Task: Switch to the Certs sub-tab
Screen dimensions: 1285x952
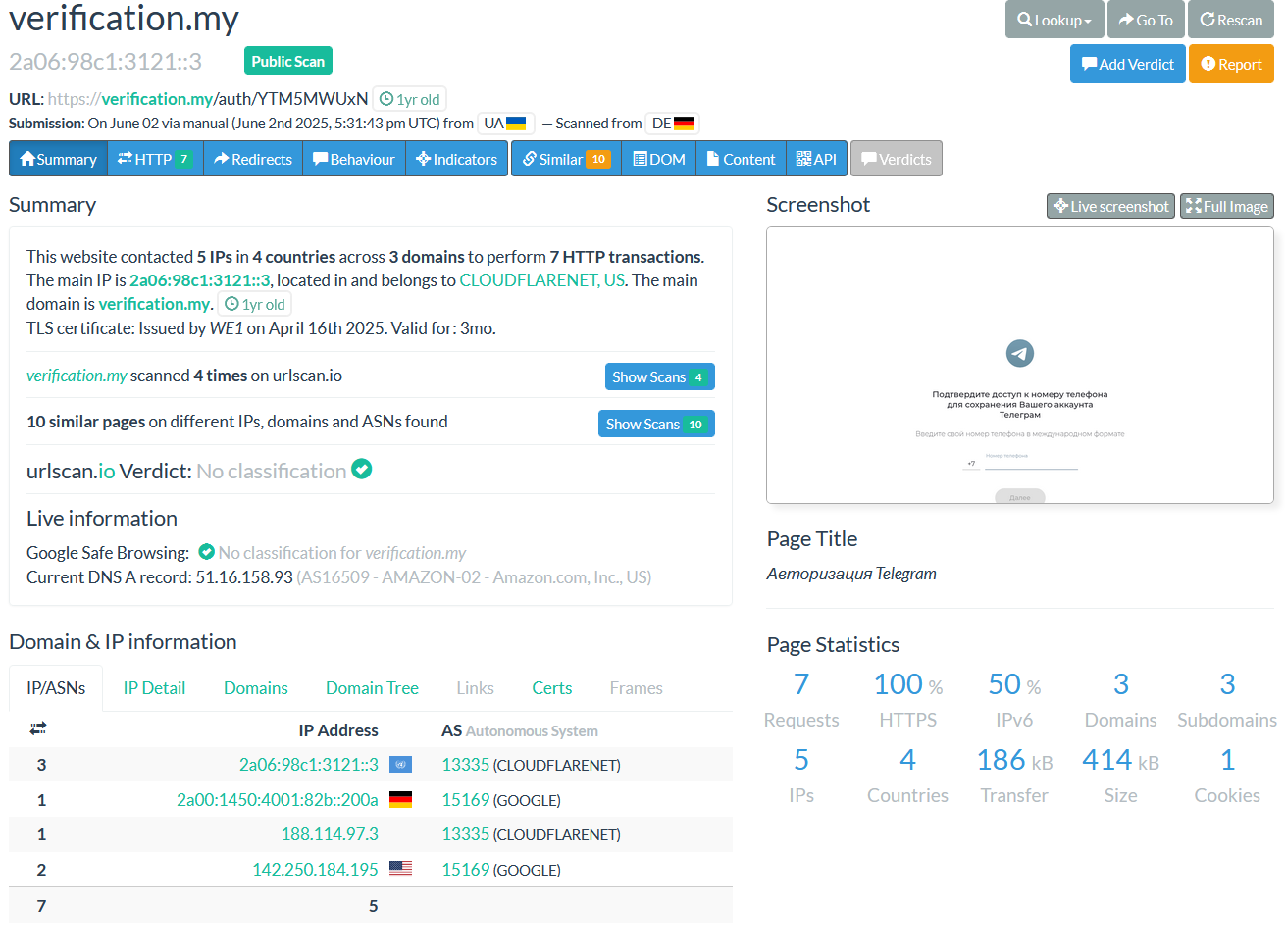Action: click(552, 688)
